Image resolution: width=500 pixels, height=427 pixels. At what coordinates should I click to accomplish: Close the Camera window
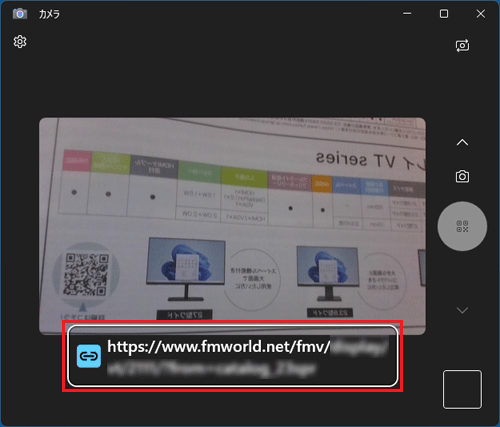[481, 14]
